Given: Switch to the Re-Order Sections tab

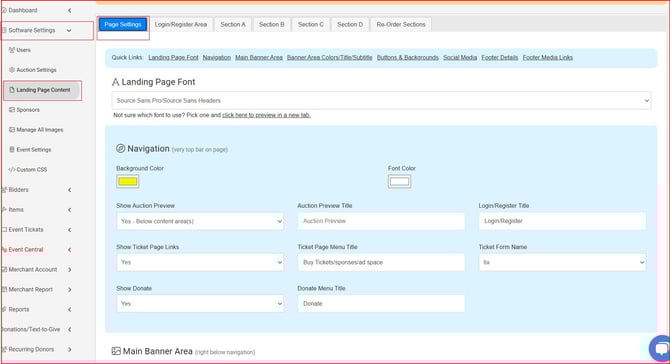Looking at the screenshot, I should point(401,24).
